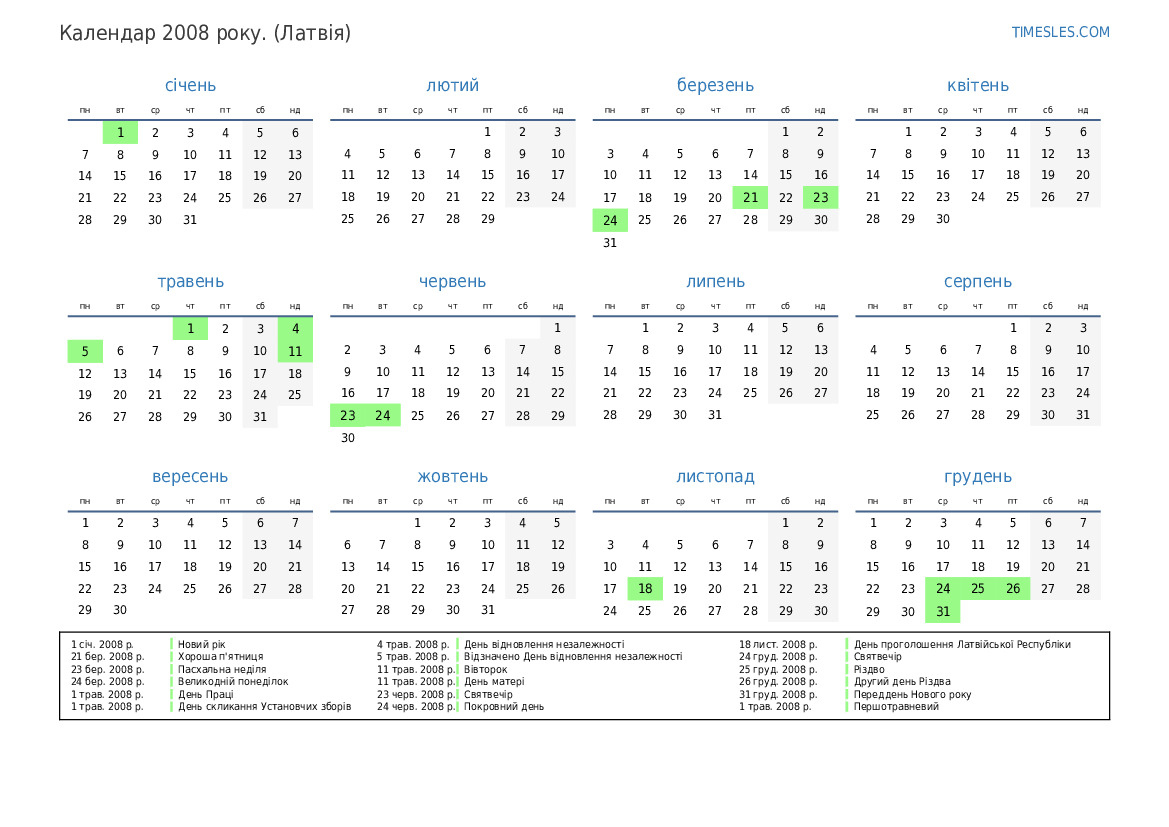The image size is (1169, 827).
Task: Click 'День проголошення Латвійської Республіки' legend entry
Action: [962, 645]
